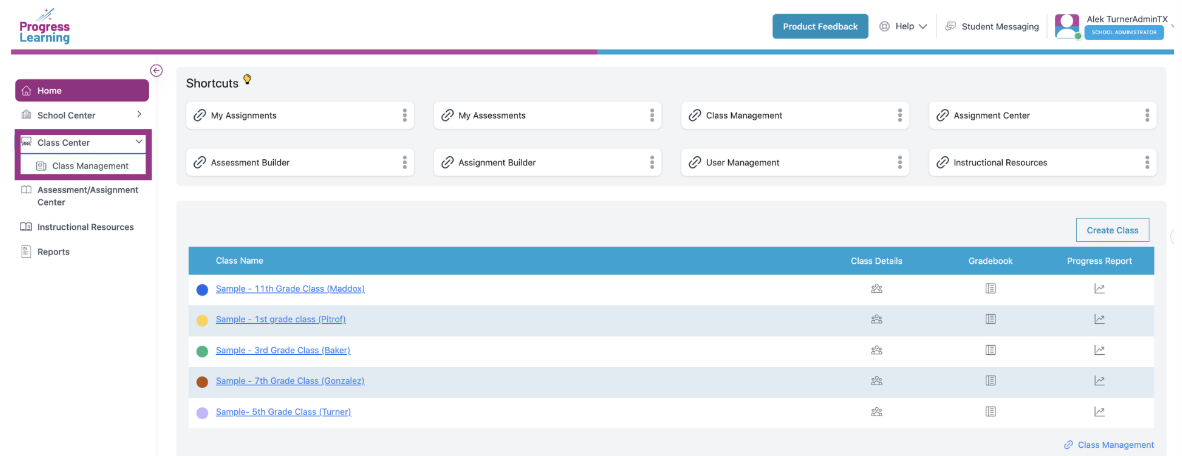Screen dimensions: 1182x456
Task: Collapse the sidebar with the arrow icon
Action: coord(156,70)
